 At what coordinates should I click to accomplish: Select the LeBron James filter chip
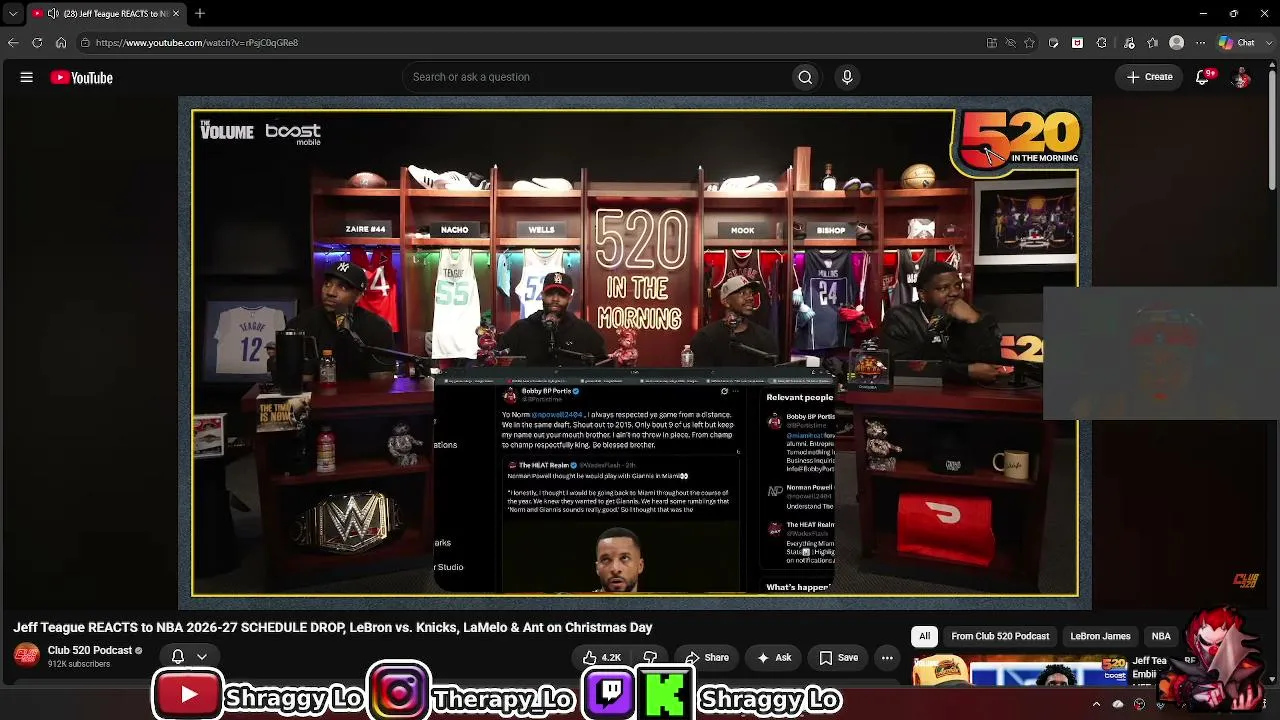[1100, 636]
